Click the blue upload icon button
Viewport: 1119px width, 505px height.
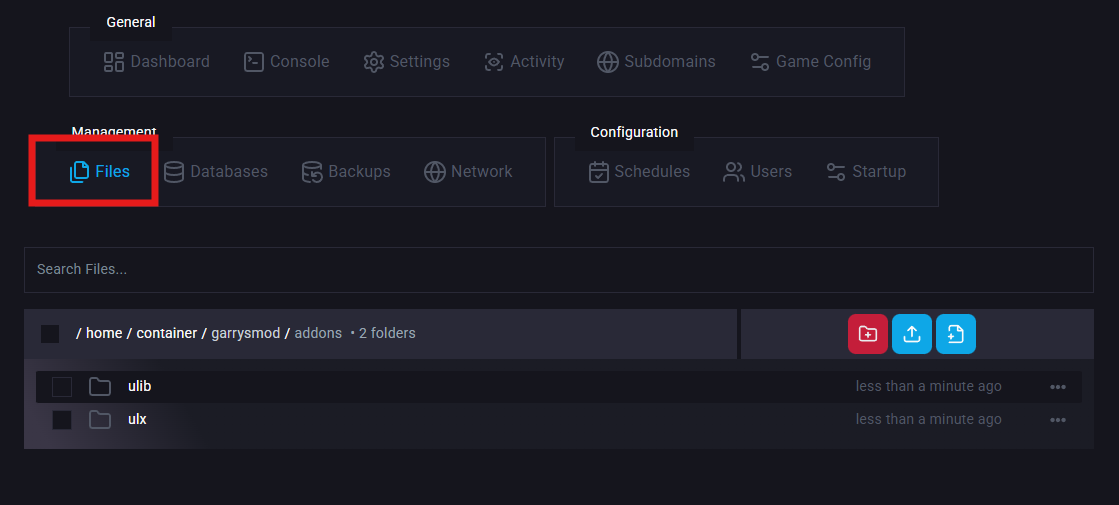pyautogui.click(x=911, y=334)
